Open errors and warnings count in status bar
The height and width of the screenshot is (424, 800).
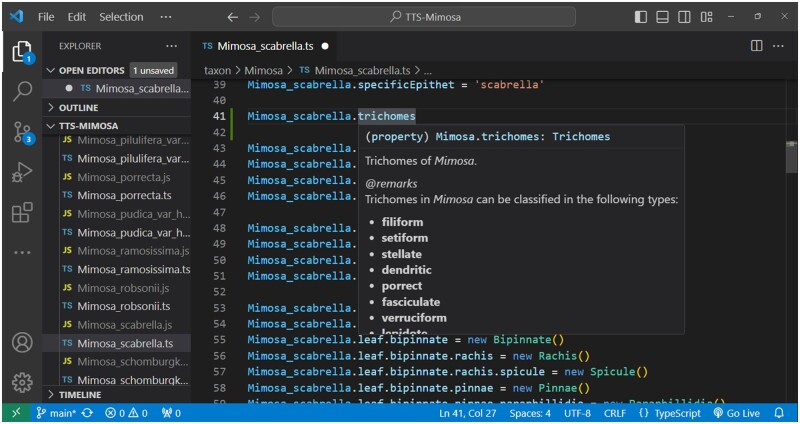[x=127, y=413]
